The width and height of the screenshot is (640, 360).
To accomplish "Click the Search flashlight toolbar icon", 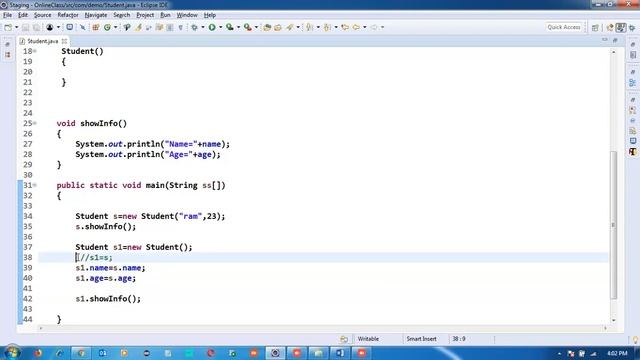I will coord(289,27).
